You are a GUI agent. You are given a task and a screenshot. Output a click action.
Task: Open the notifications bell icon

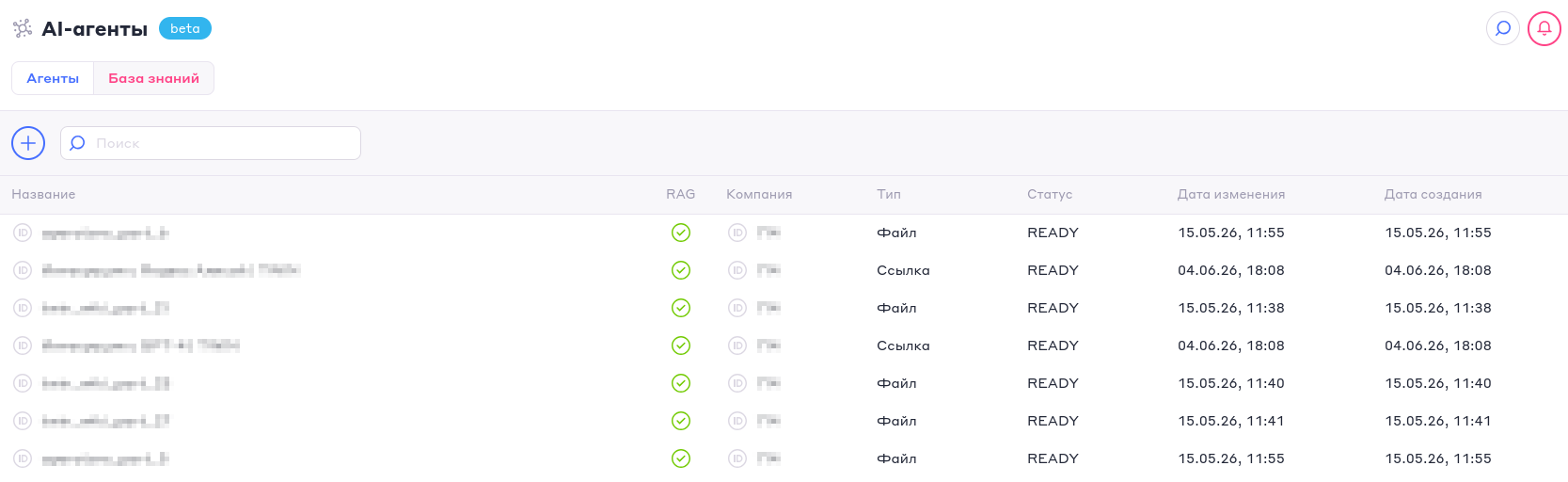click(x=1544, y=28)
